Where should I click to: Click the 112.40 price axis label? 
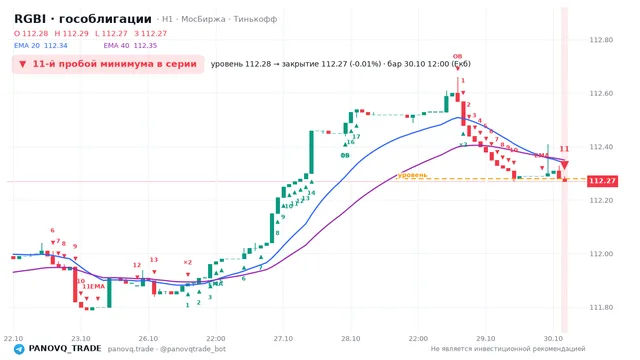(601, 147)
